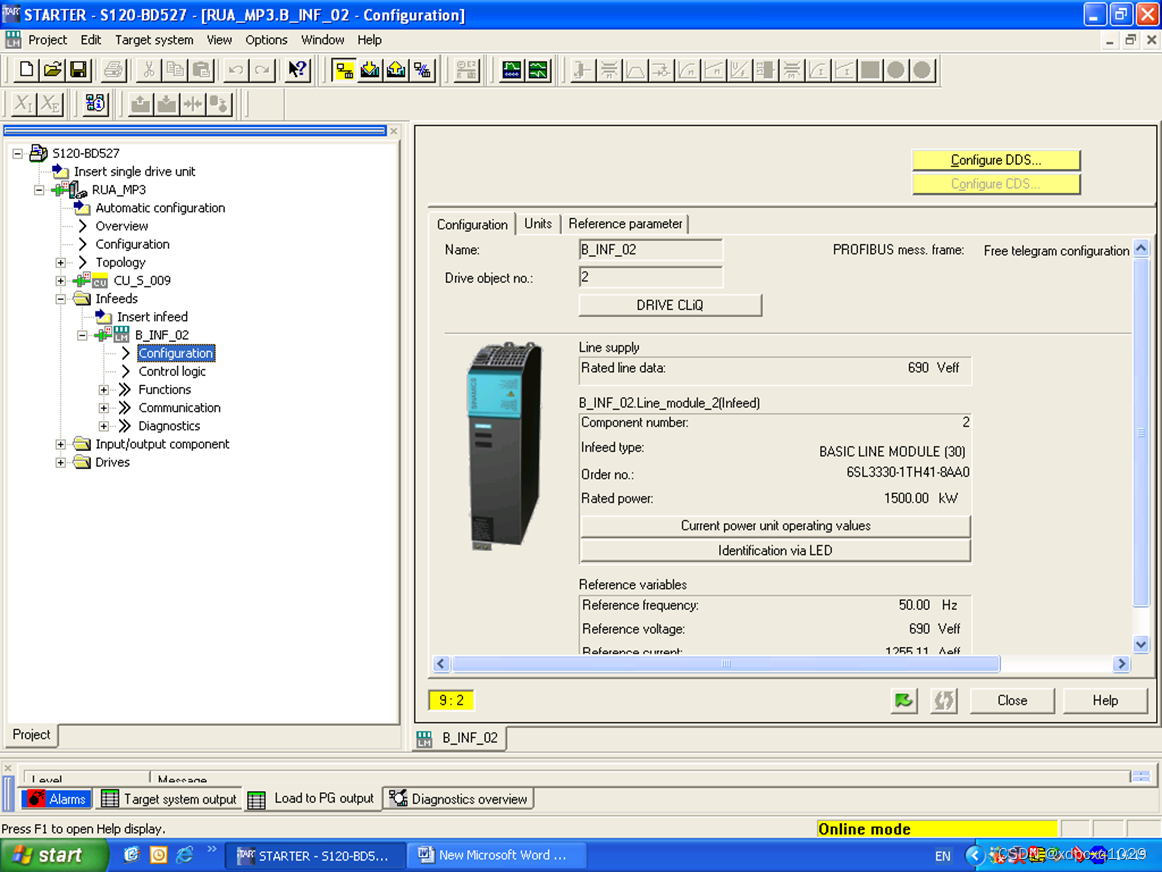Click the vertical scrollbar down arrow
The image size is (1162, 872).
click(x=1141, y=645)
